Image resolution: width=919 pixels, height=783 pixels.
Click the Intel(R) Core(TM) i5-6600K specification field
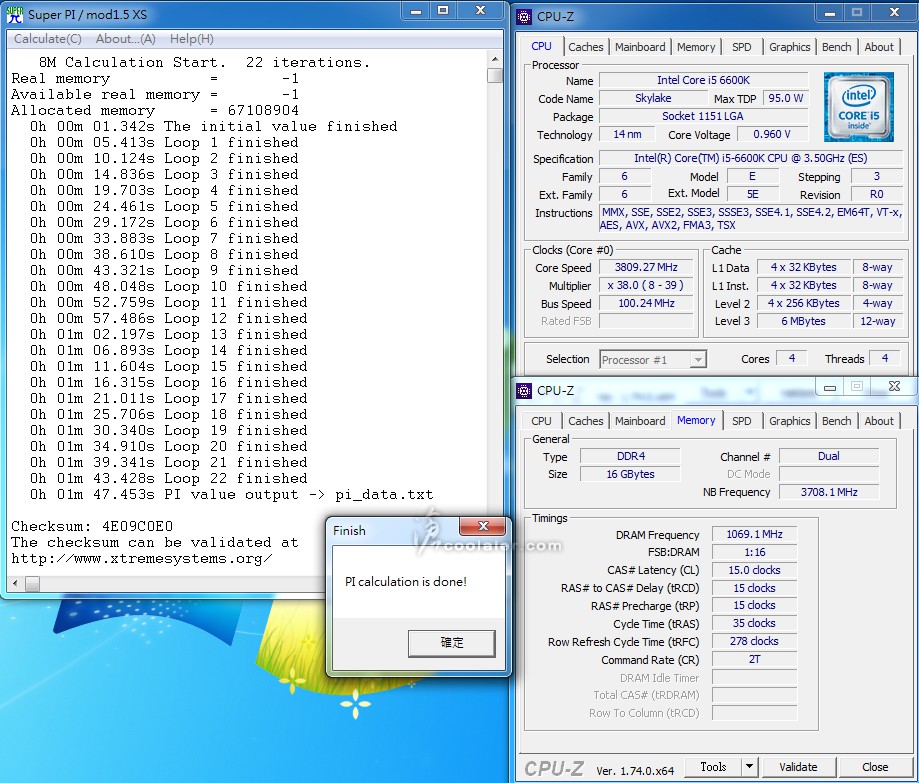[x=751, y=158]
